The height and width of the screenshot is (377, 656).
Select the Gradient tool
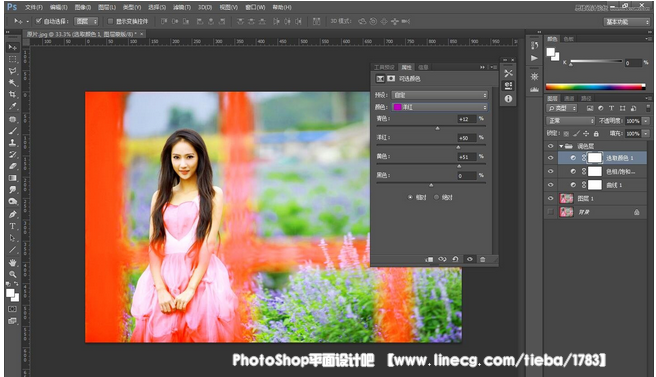click(x=13, y=178)
